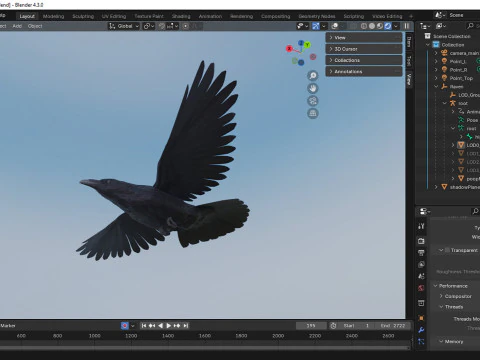Click the pan hand icon in viewport
The width and height of the screenshot is (480, 360).
point(313,88)
